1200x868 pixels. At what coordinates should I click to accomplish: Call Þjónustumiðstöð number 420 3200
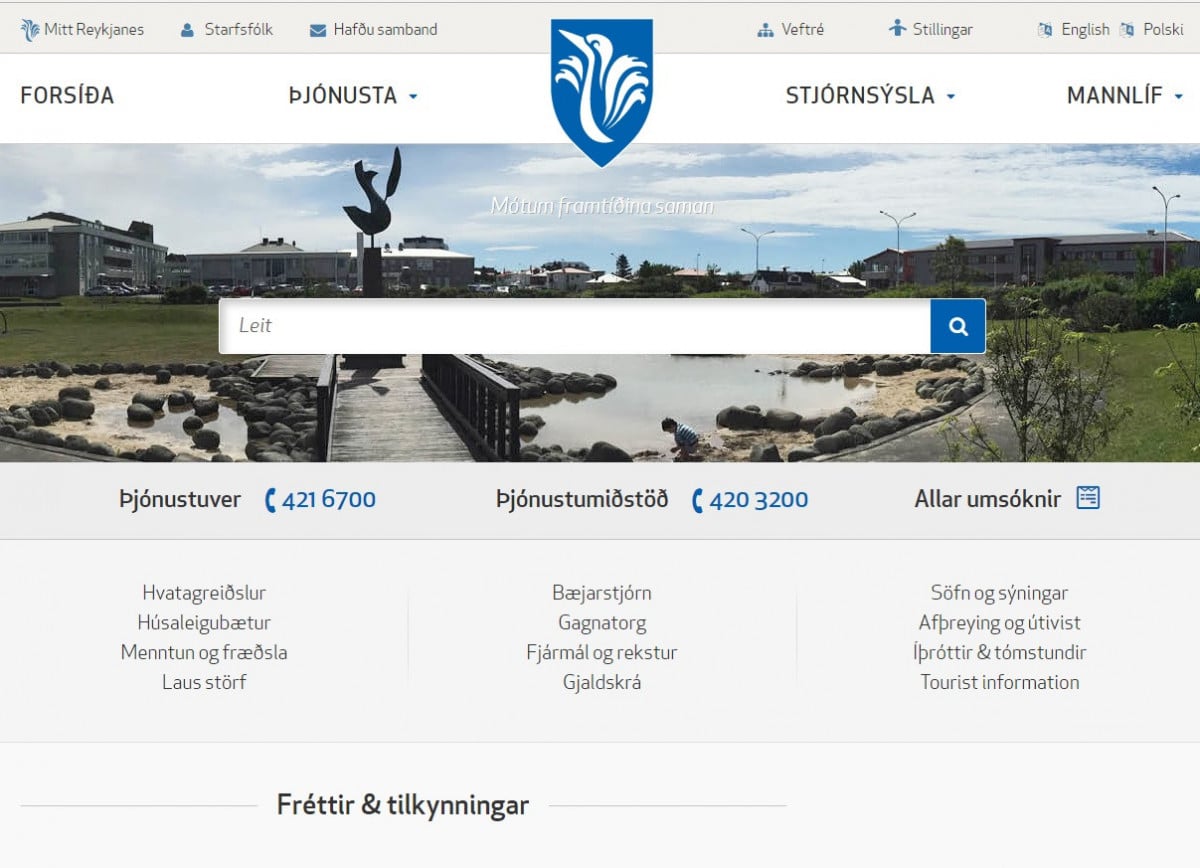coord(758,499)
